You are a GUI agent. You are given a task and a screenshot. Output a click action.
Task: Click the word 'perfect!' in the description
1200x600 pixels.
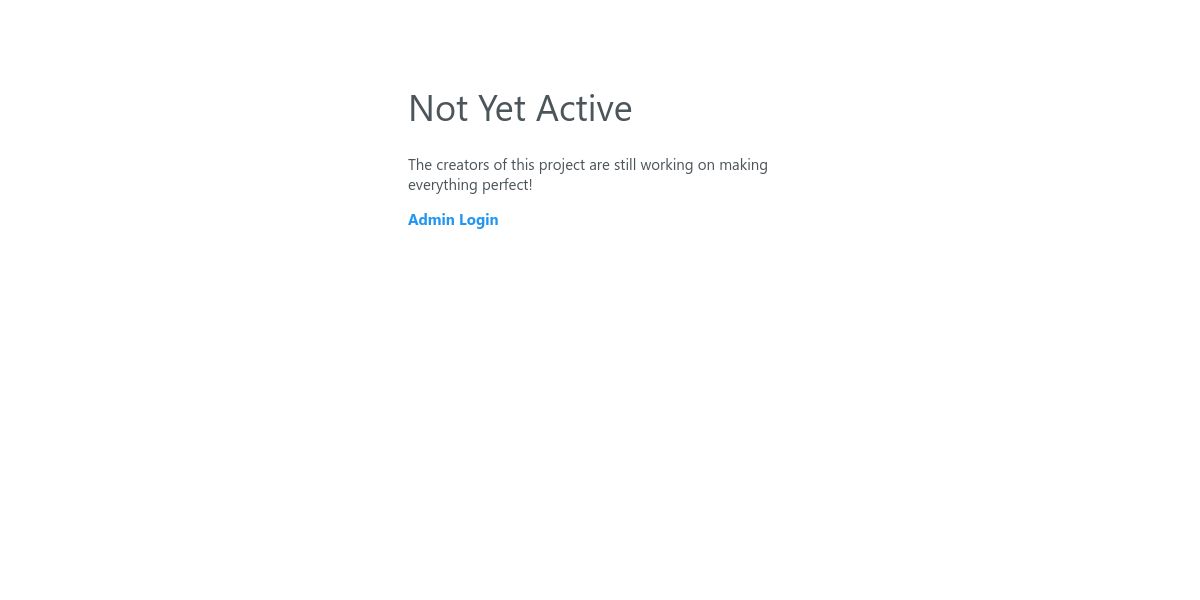pyautogui.click(x=507, y=185)
